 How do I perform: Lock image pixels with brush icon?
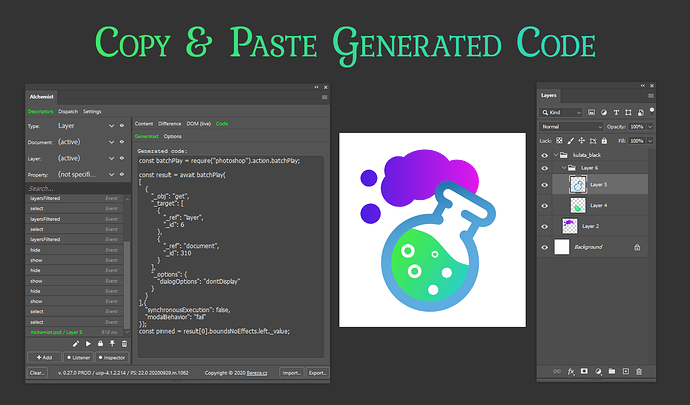pyautogui.click(x=571, y=141)
